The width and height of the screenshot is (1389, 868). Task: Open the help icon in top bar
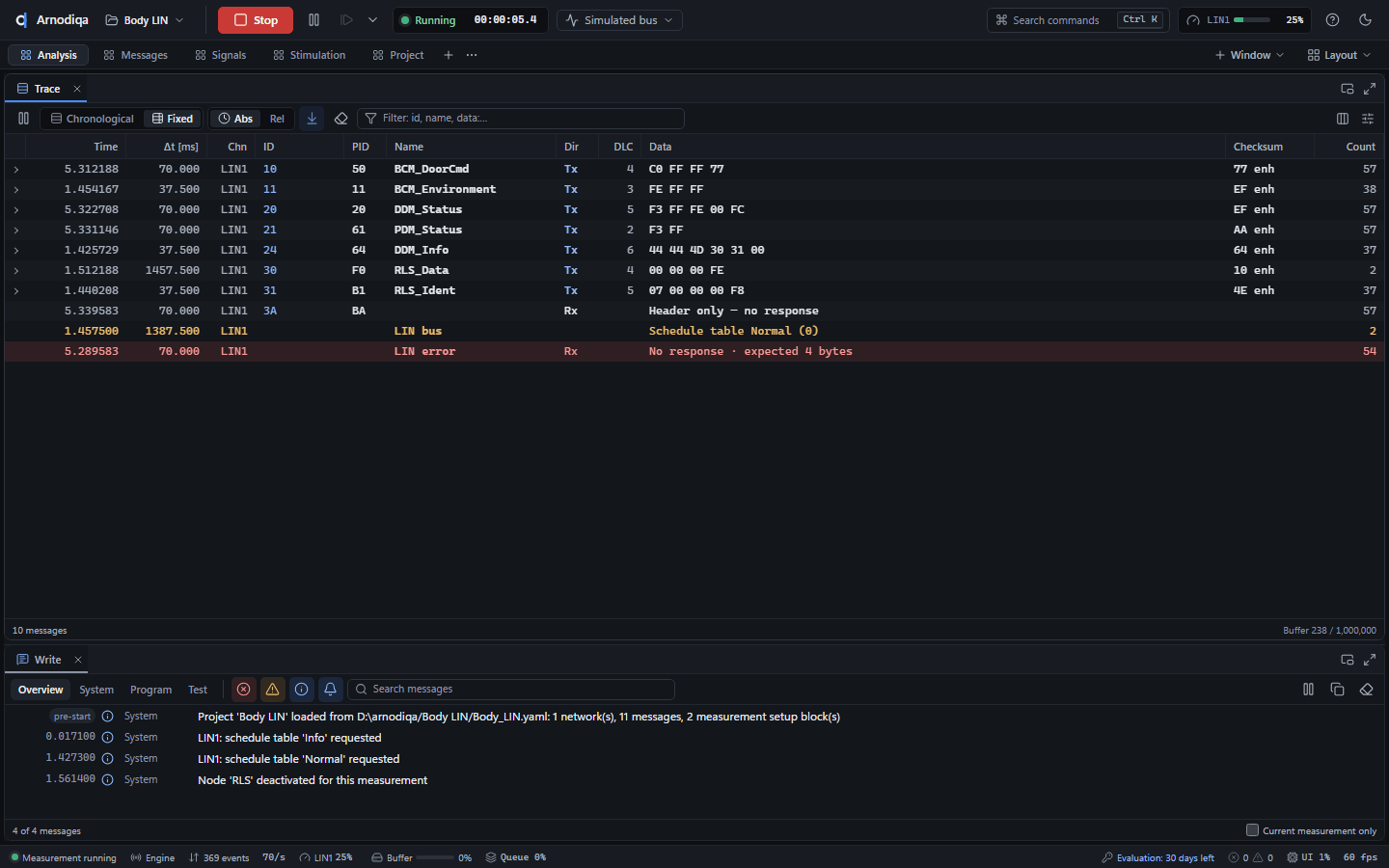pos(1332,20)
